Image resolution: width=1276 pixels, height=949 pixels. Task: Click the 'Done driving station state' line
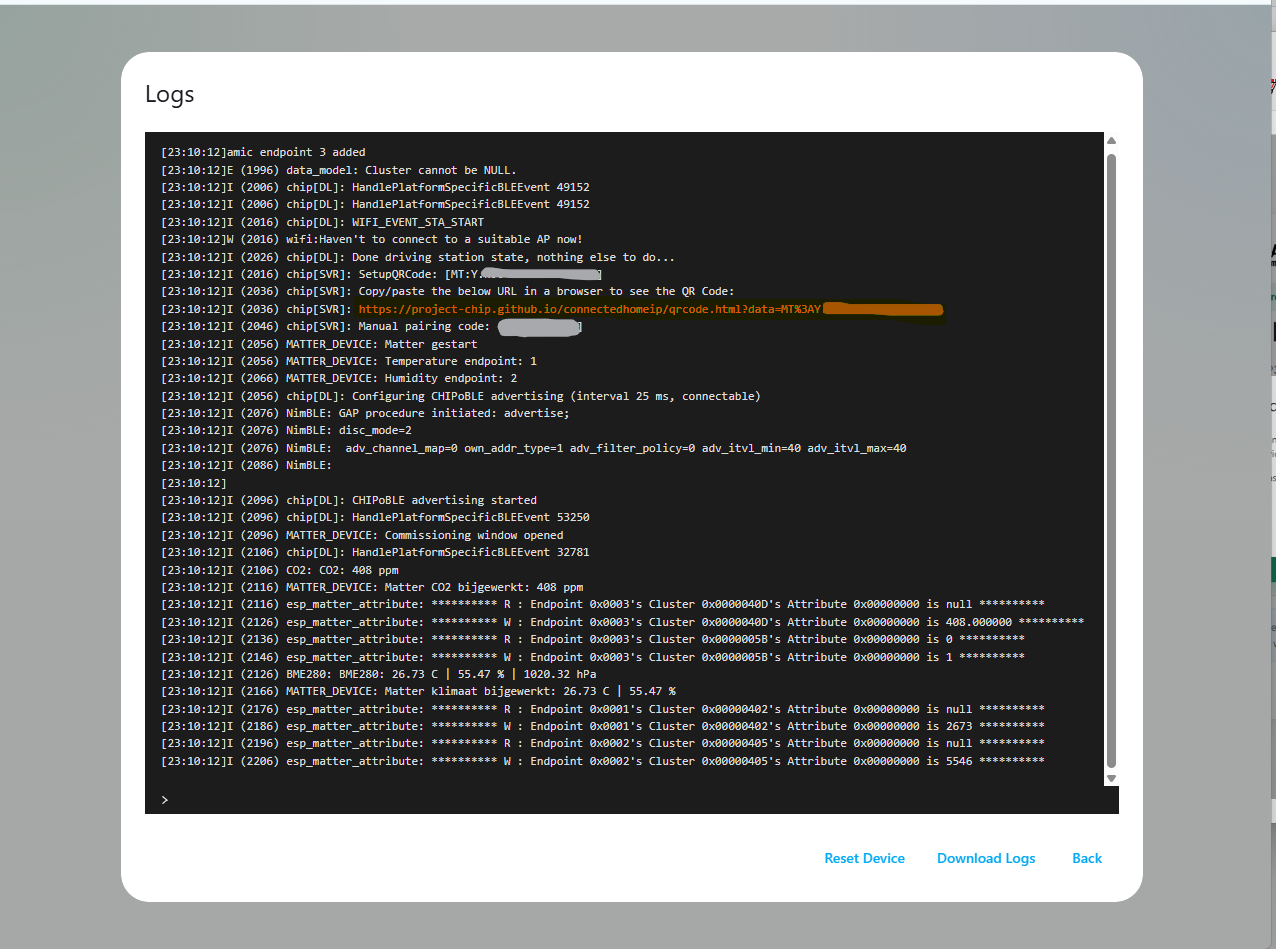click(x=418, y=257)
